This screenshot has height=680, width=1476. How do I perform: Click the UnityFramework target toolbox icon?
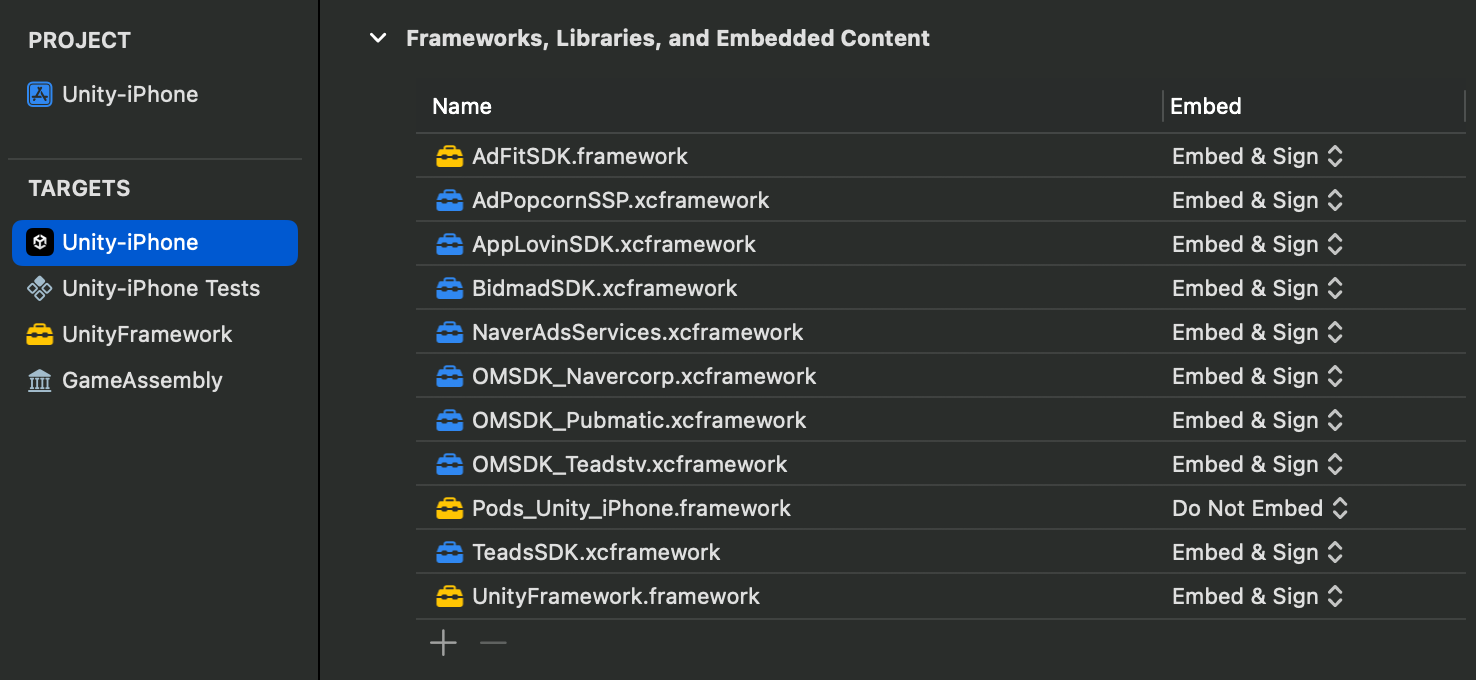[x=40, y=335]
